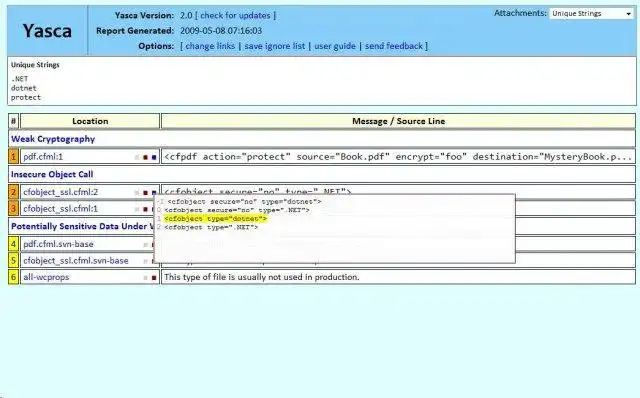Screen dimensions: 640x398
Task: Click the Message / Source Line column header
Action: 398,121
